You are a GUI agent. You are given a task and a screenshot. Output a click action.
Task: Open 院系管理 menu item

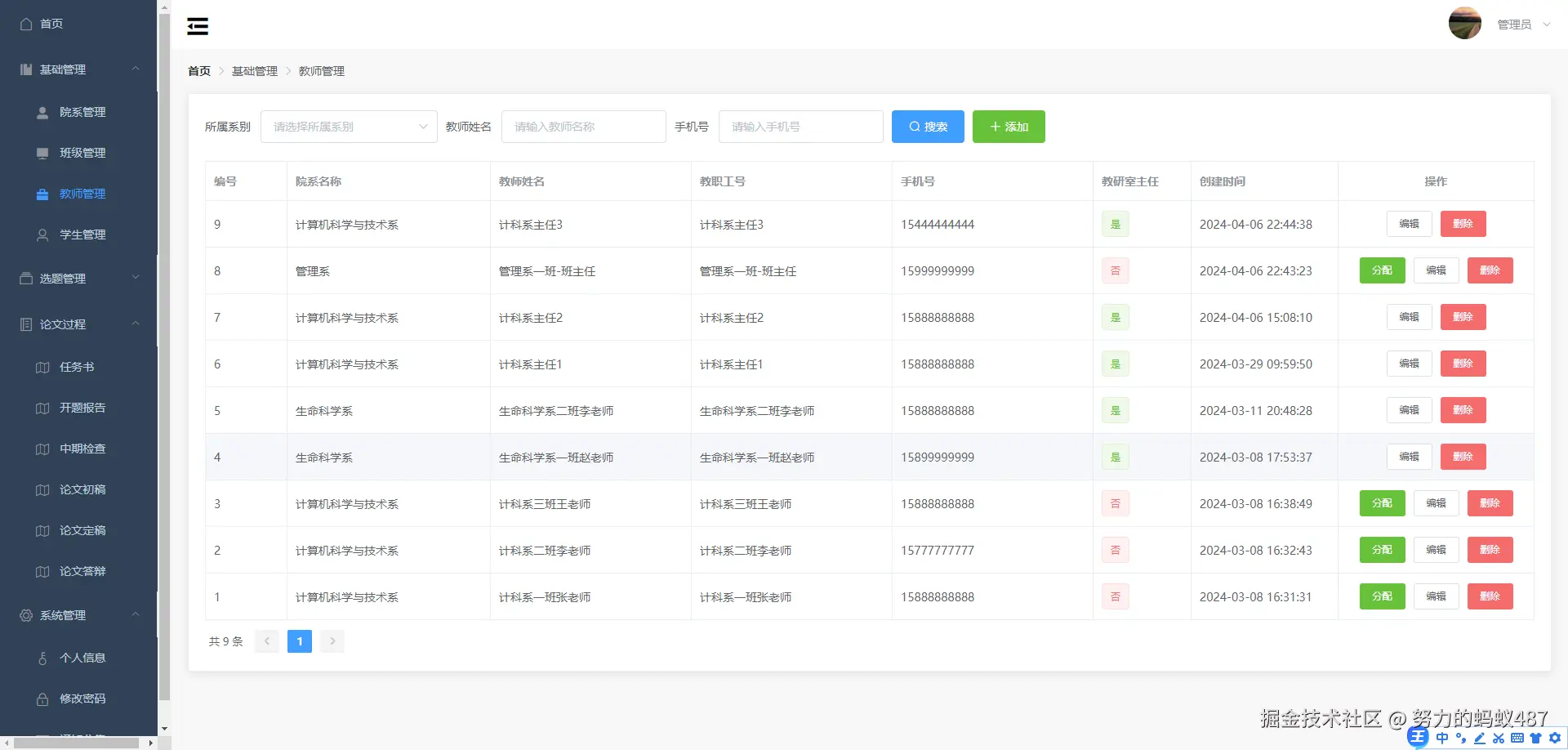click(82, 112)
